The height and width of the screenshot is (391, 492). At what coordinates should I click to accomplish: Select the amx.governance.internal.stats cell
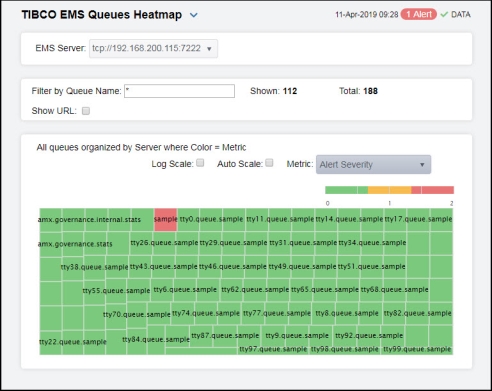pyautogui.click(x=89, y=220)
